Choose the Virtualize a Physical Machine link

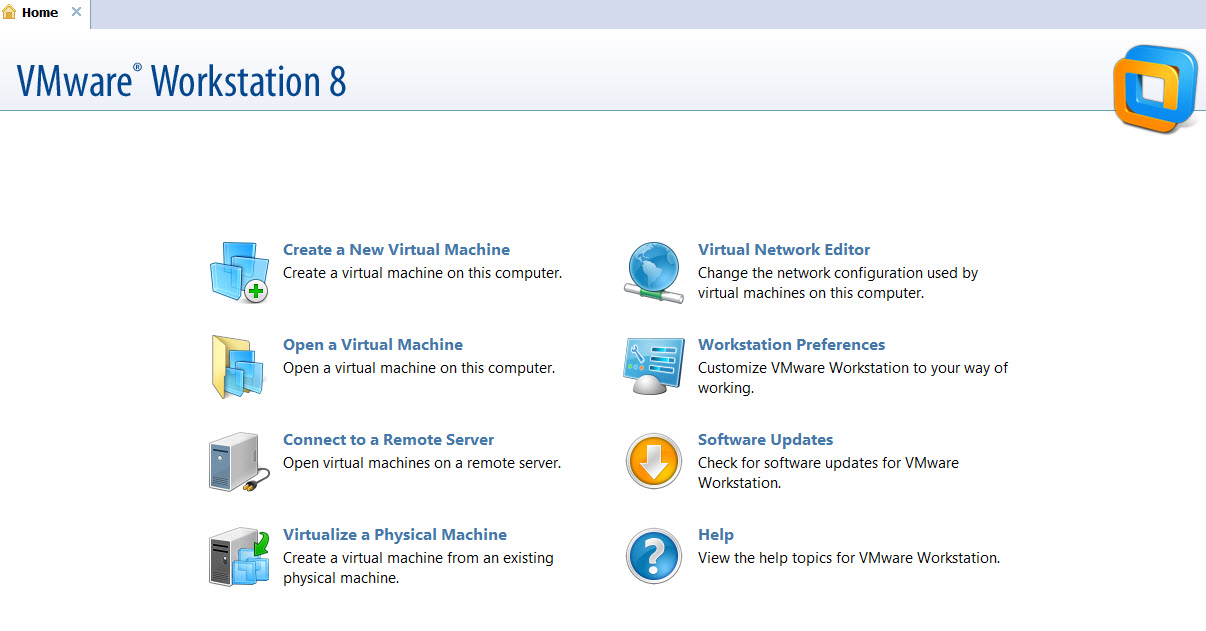pyautogui.click(x=395, y=535)
